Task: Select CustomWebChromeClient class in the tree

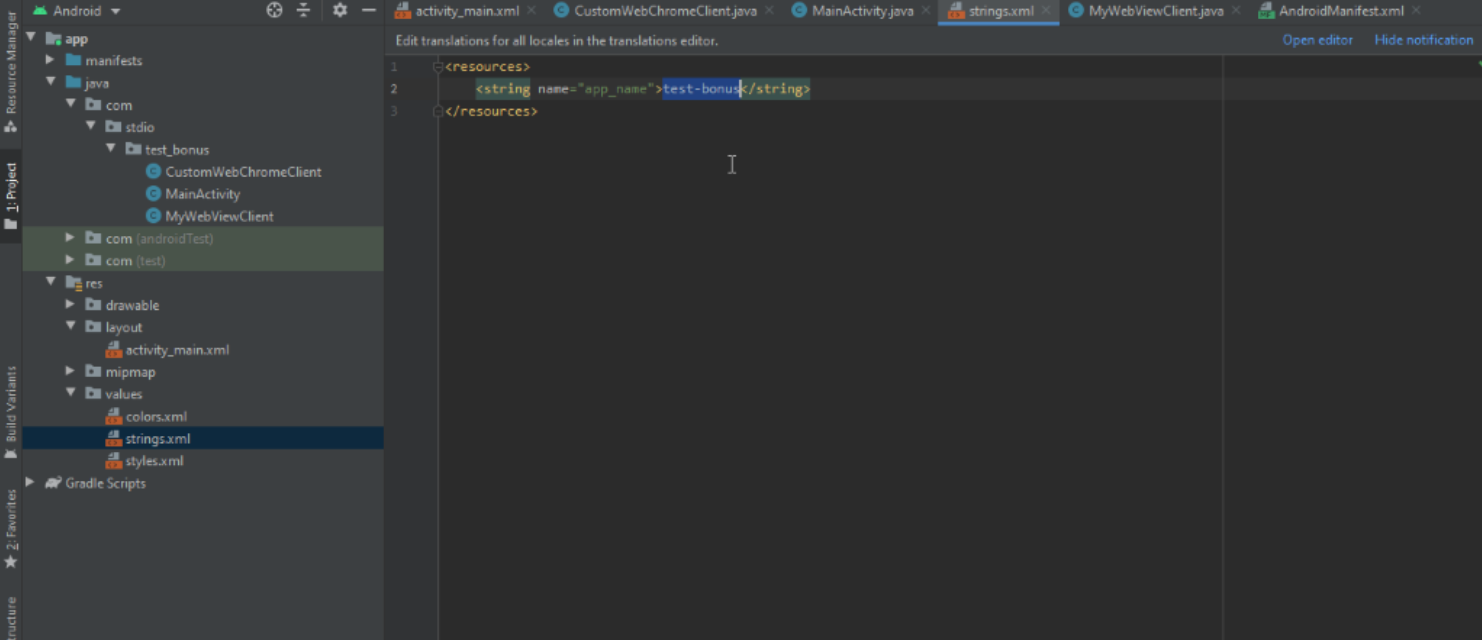Action: pyautogui.click(x=243, y=172)
